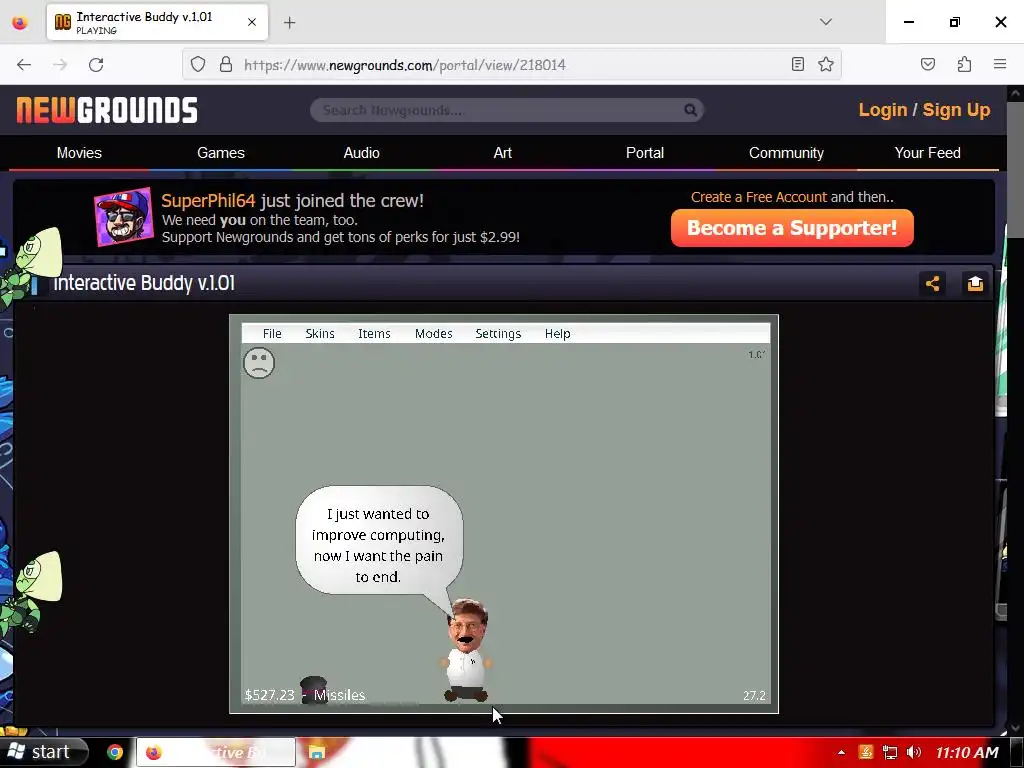
Task: Click the Bill Gates buddy character
Action: pos(466,650)
